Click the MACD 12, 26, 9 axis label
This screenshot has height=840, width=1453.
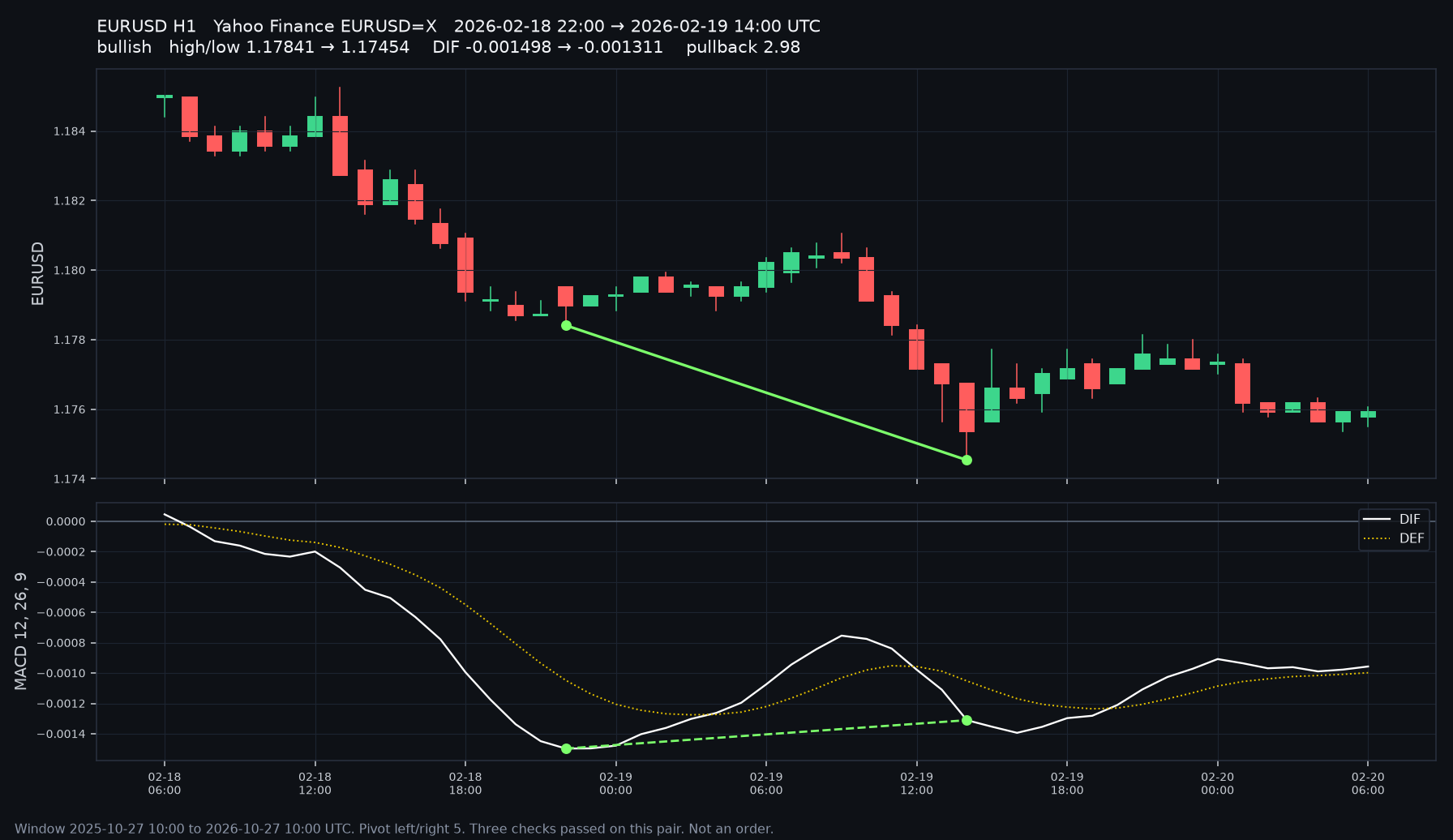coord(21,632)
